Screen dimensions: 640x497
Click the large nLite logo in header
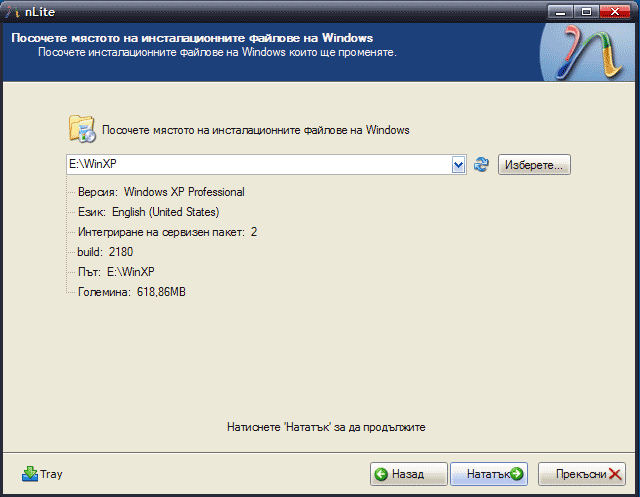588,52
